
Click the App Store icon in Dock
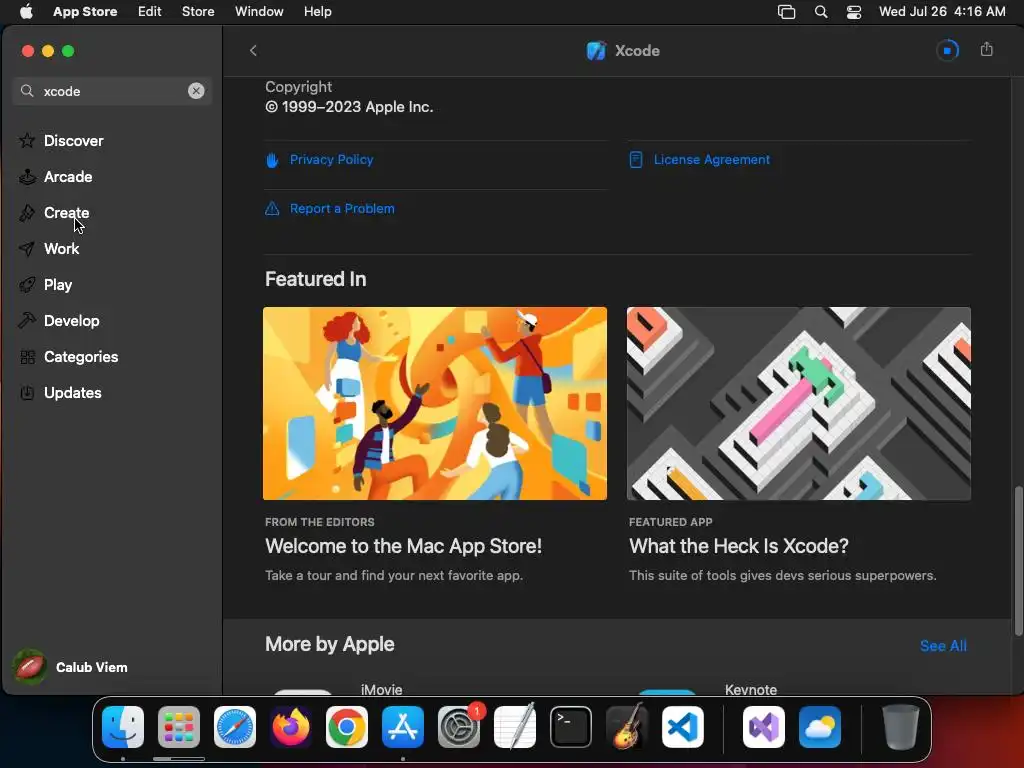(403, 727)
